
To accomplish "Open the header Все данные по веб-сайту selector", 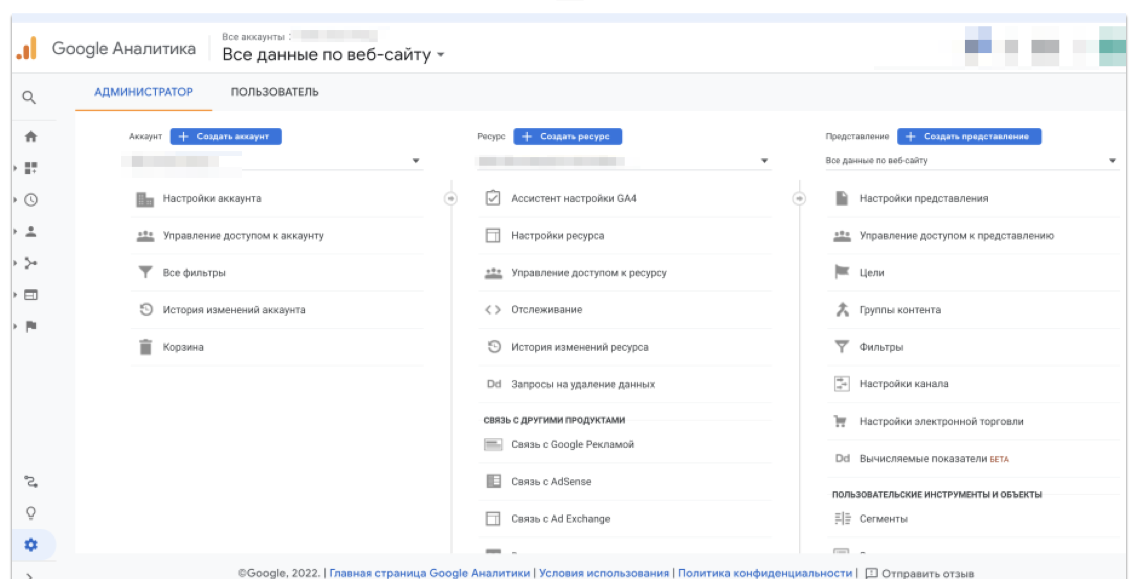I will pyautogui.click(x=332, y=54).
